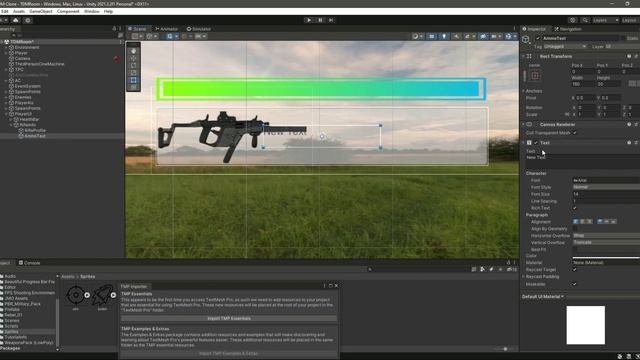Click the Pause button in the toolbar
The image size is (640, 360).
point(320,20)
